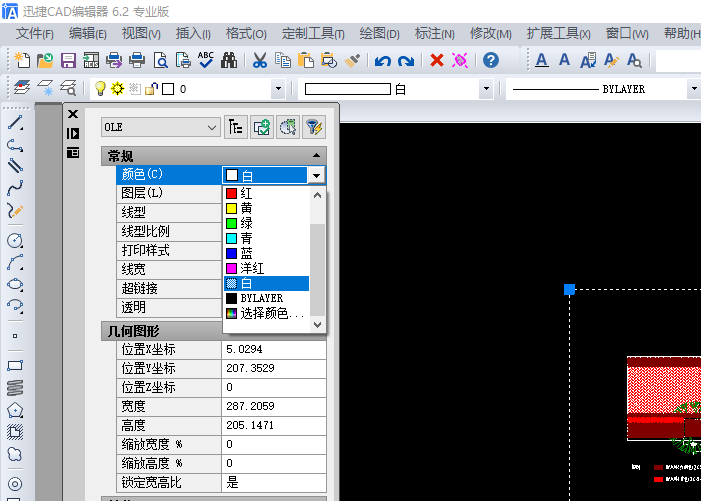Open the Find binoculars tool
This screenshot has height=501, width=701.
229,60
